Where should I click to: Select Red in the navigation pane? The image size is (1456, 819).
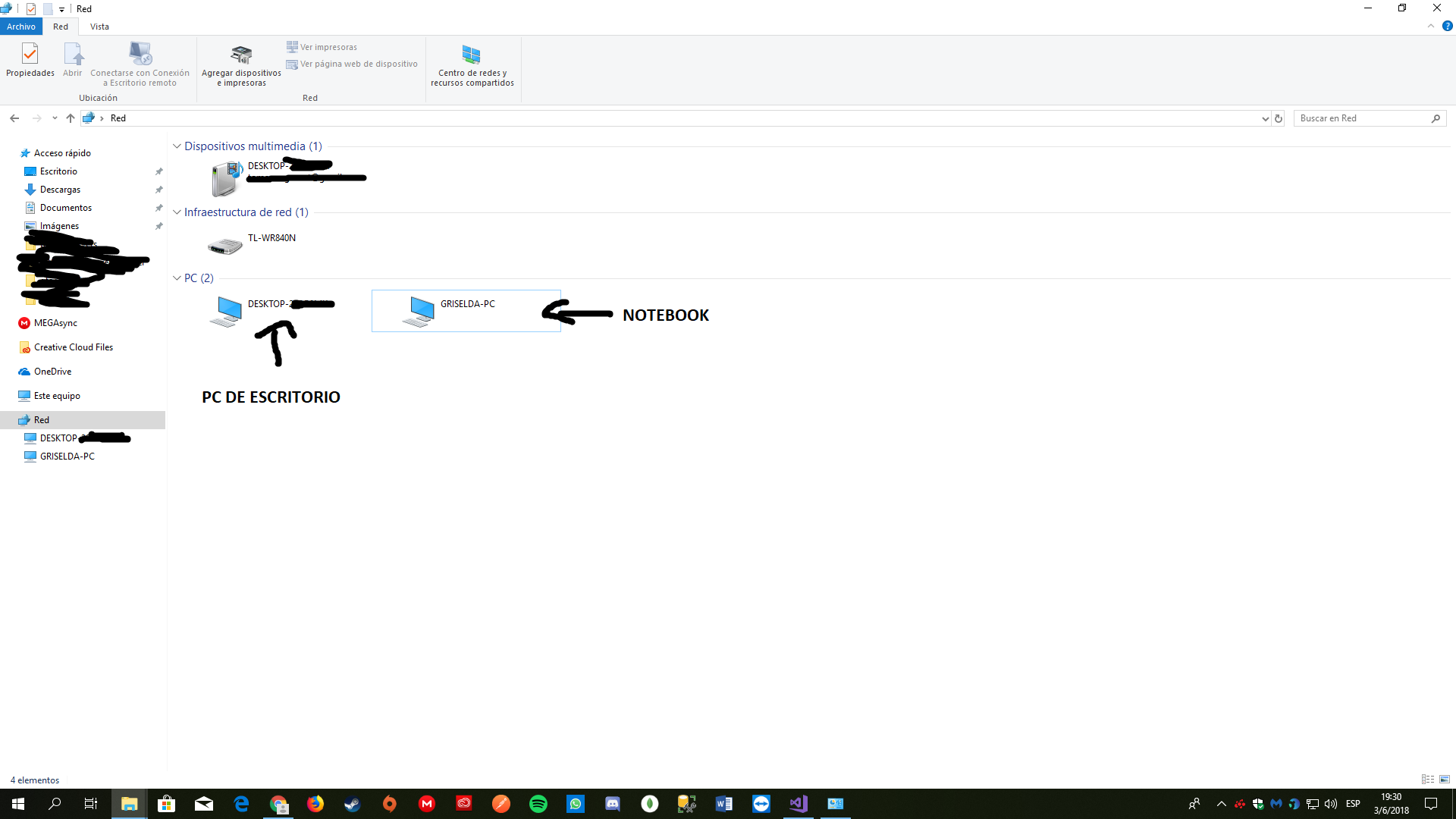83,420
